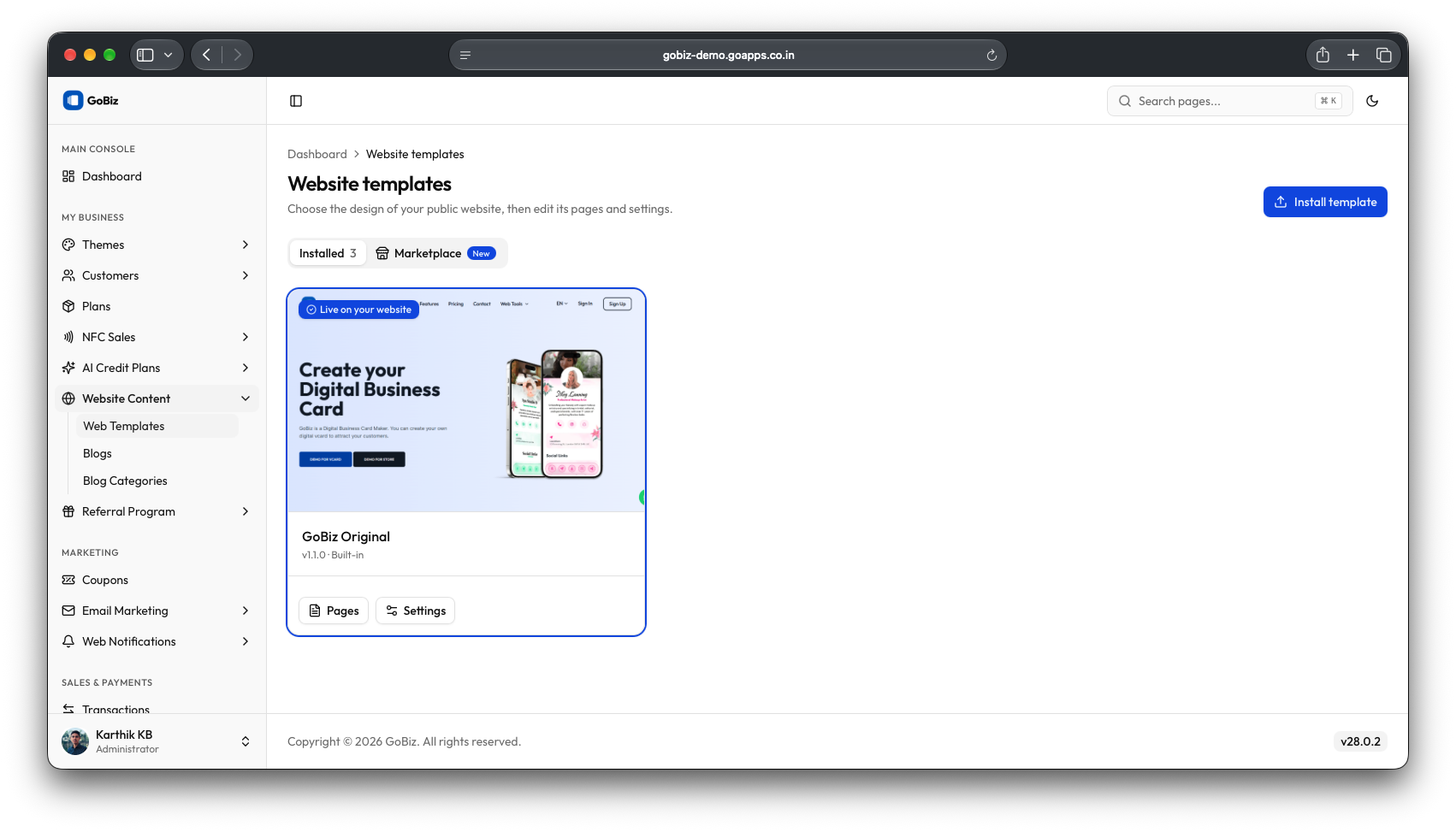Click the Safari share icon
1456x832 pixels.
pos(1323,55)
